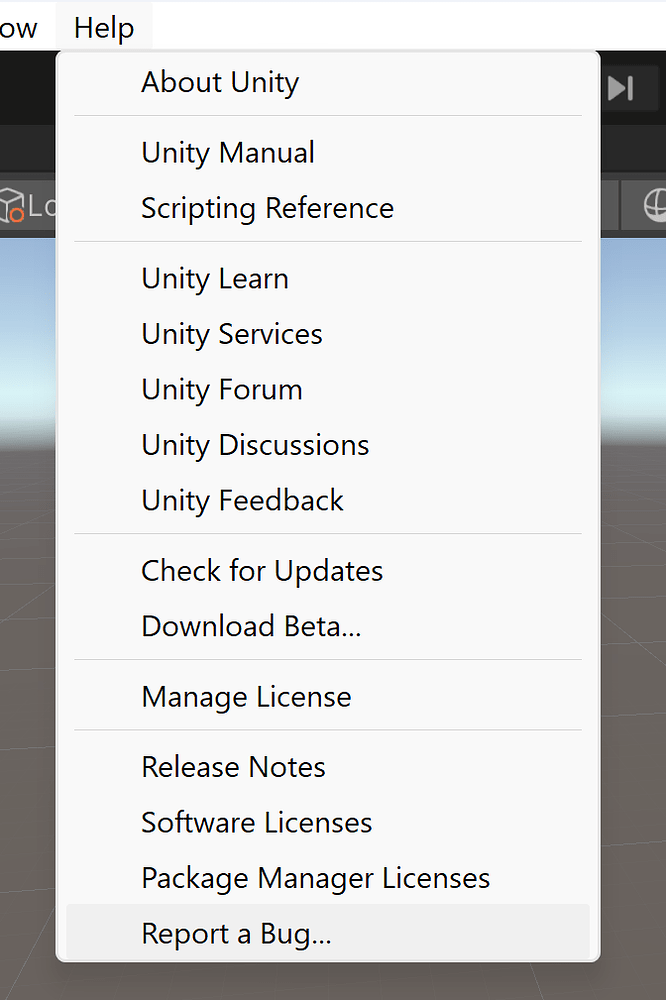Screen dimensions: 666x1000
Task: Select Software Licenses
Action: [x=256, y=822]
